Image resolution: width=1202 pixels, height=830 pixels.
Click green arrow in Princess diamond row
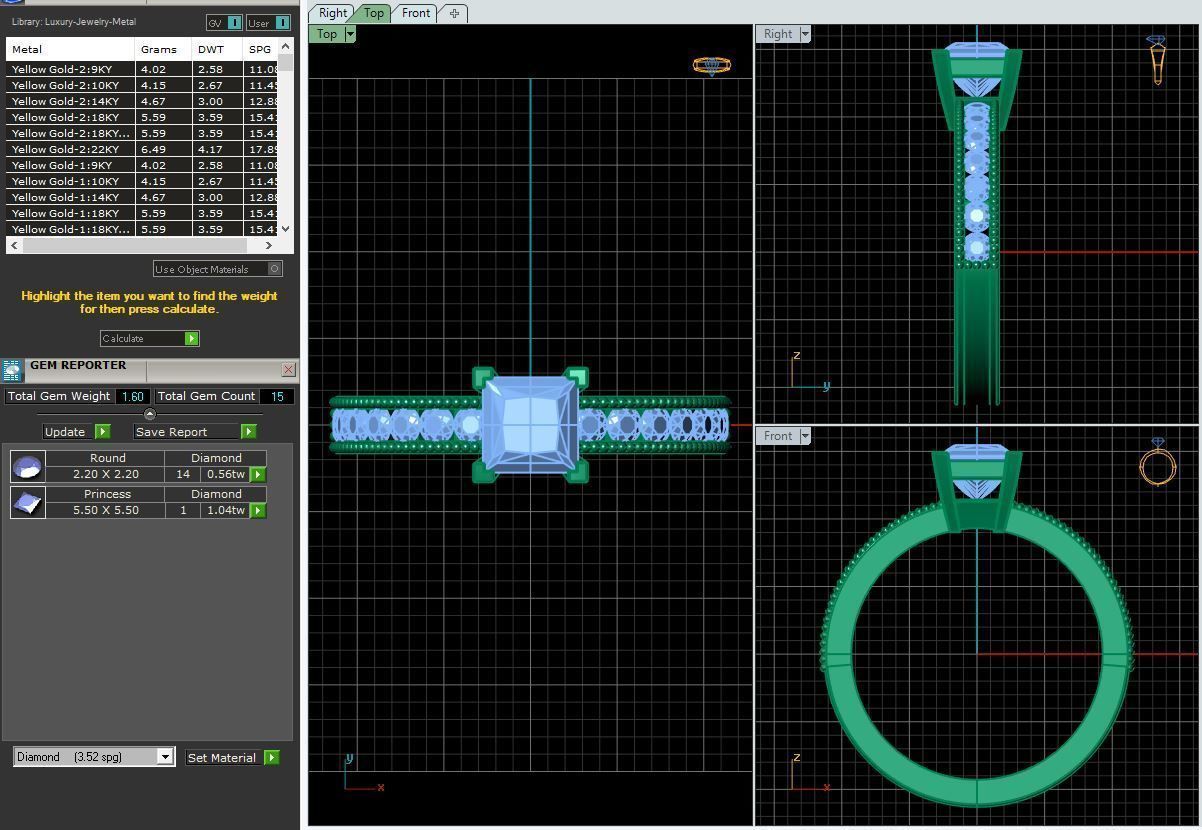click(x=258, y=510)
